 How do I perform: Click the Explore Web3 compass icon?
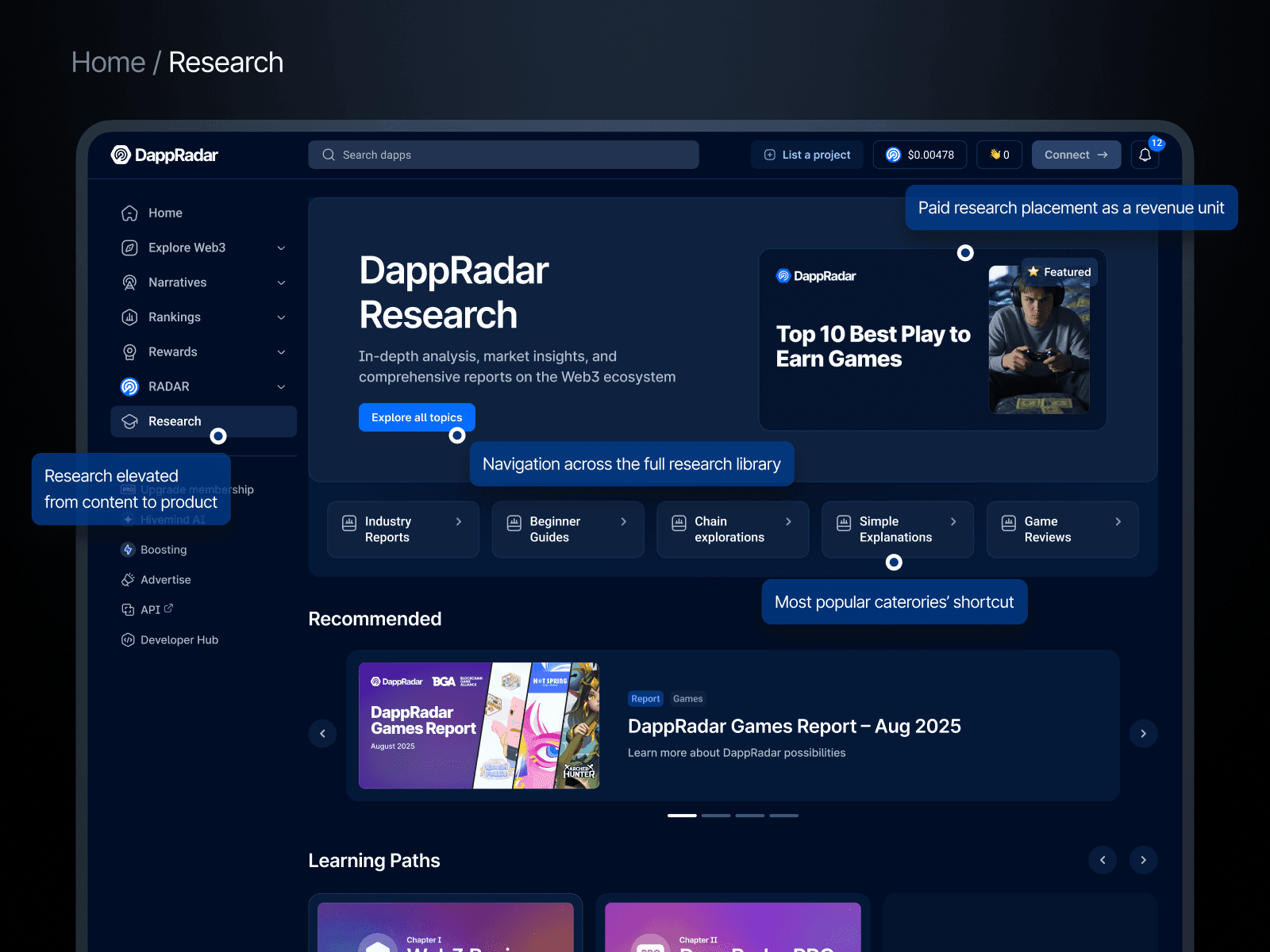129,248
